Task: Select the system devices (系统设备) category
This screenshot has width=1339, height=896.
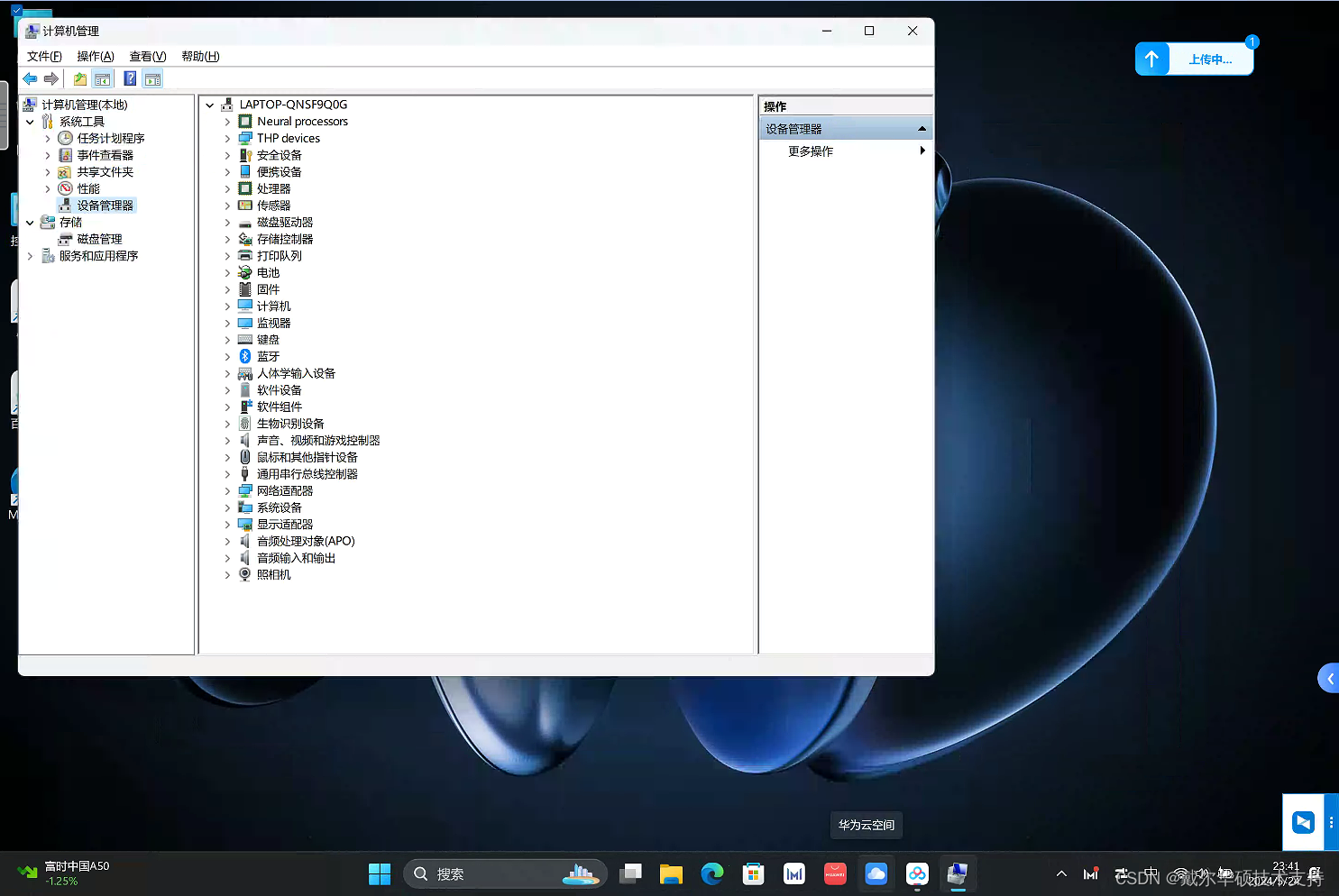Action: pos(280,507)
